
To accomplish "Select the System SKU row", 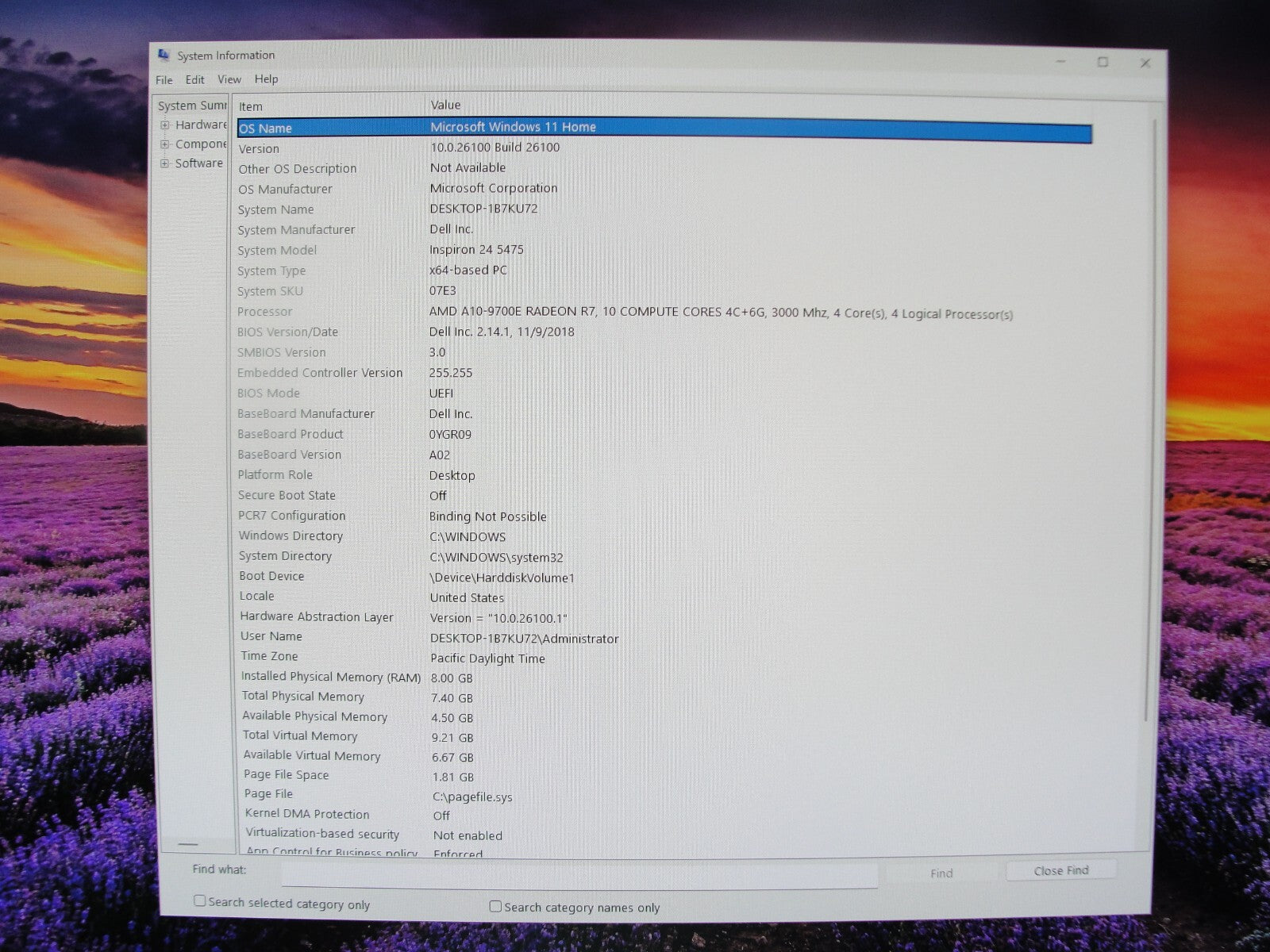I will coord(664,291).
